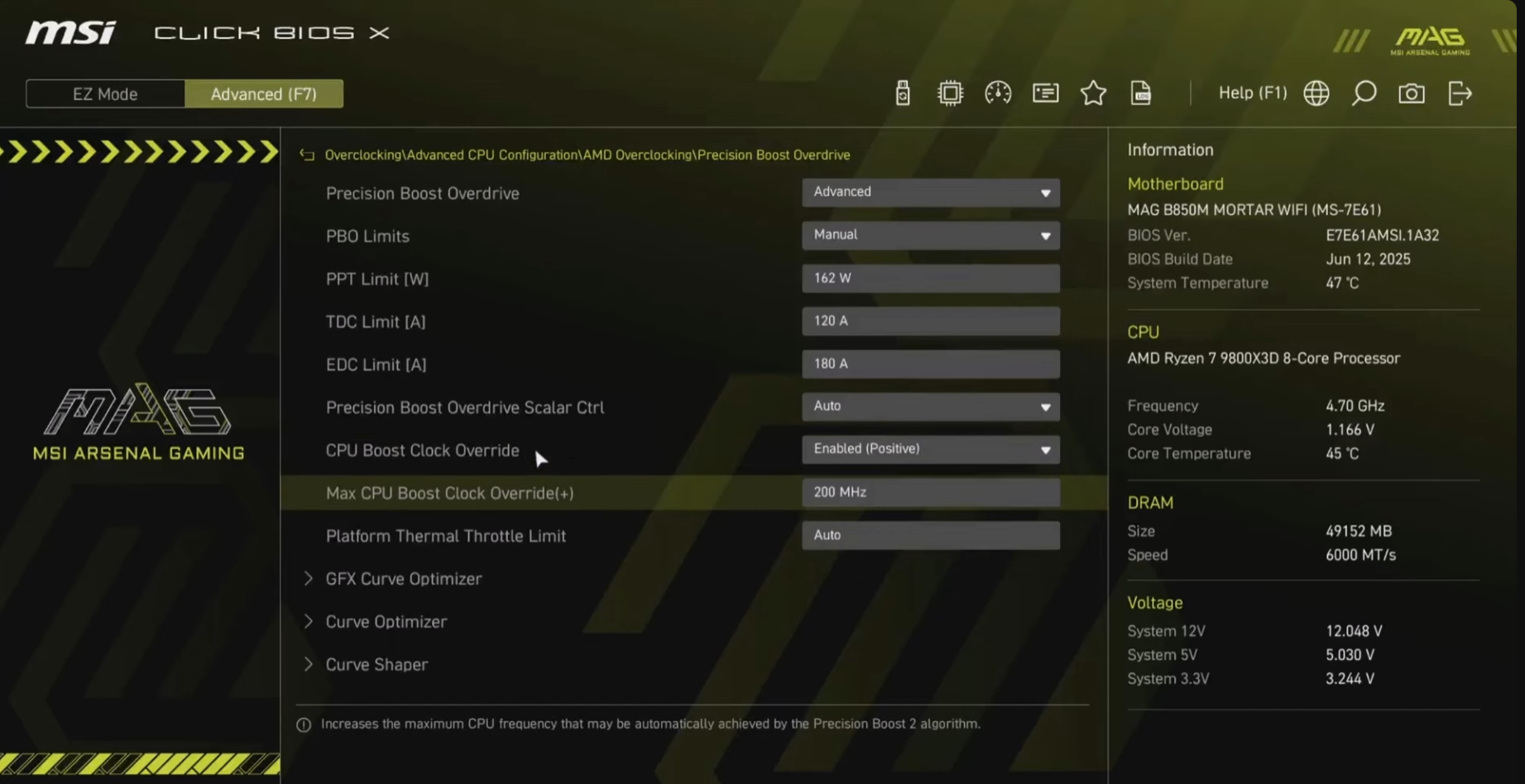Click the CPU chip icon in toolbar
Viewport: 1525px width, 784px height.
tap(950, 93)
